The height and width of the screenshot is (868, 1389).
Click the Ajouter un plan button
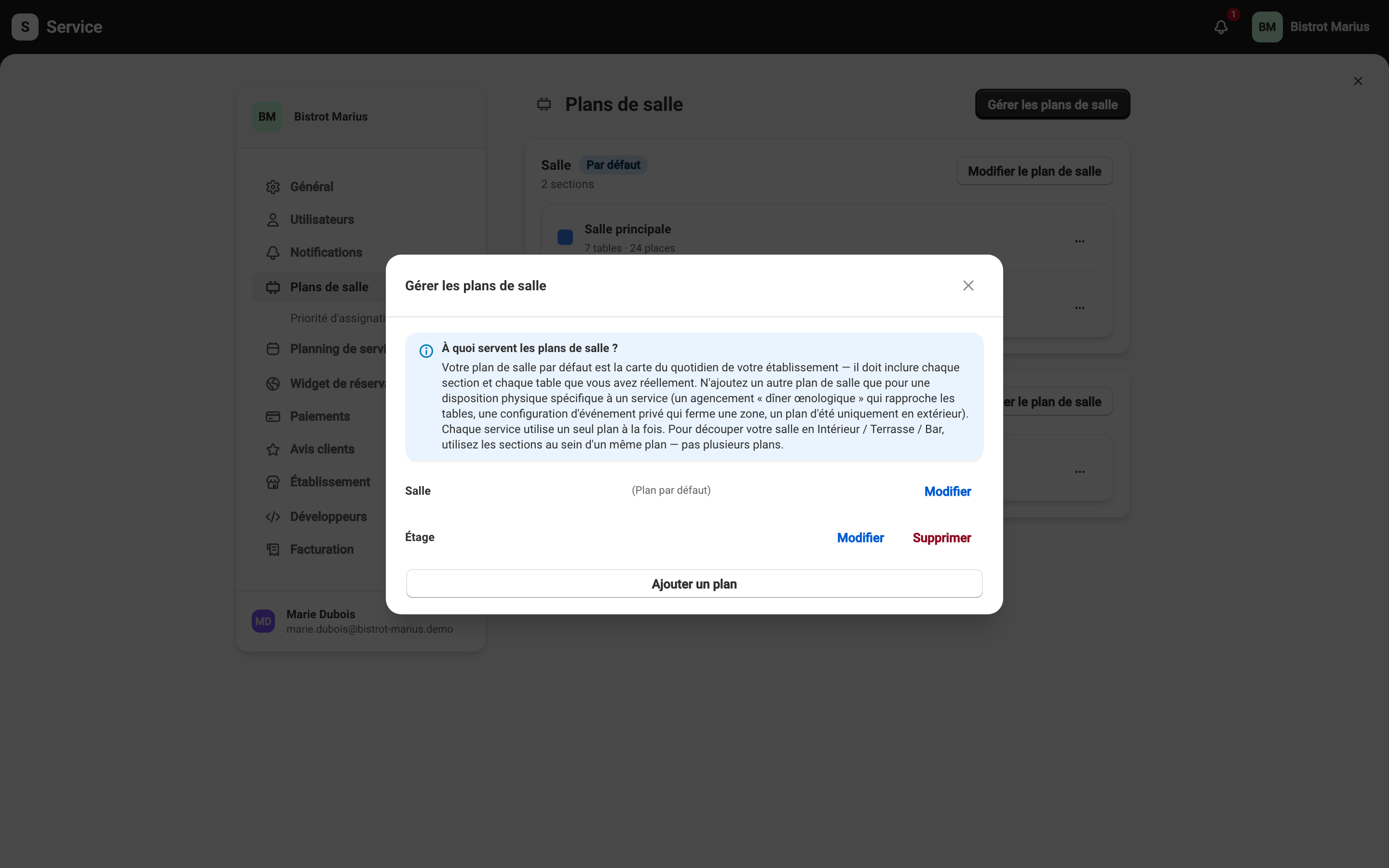click(x=694, y=584)
